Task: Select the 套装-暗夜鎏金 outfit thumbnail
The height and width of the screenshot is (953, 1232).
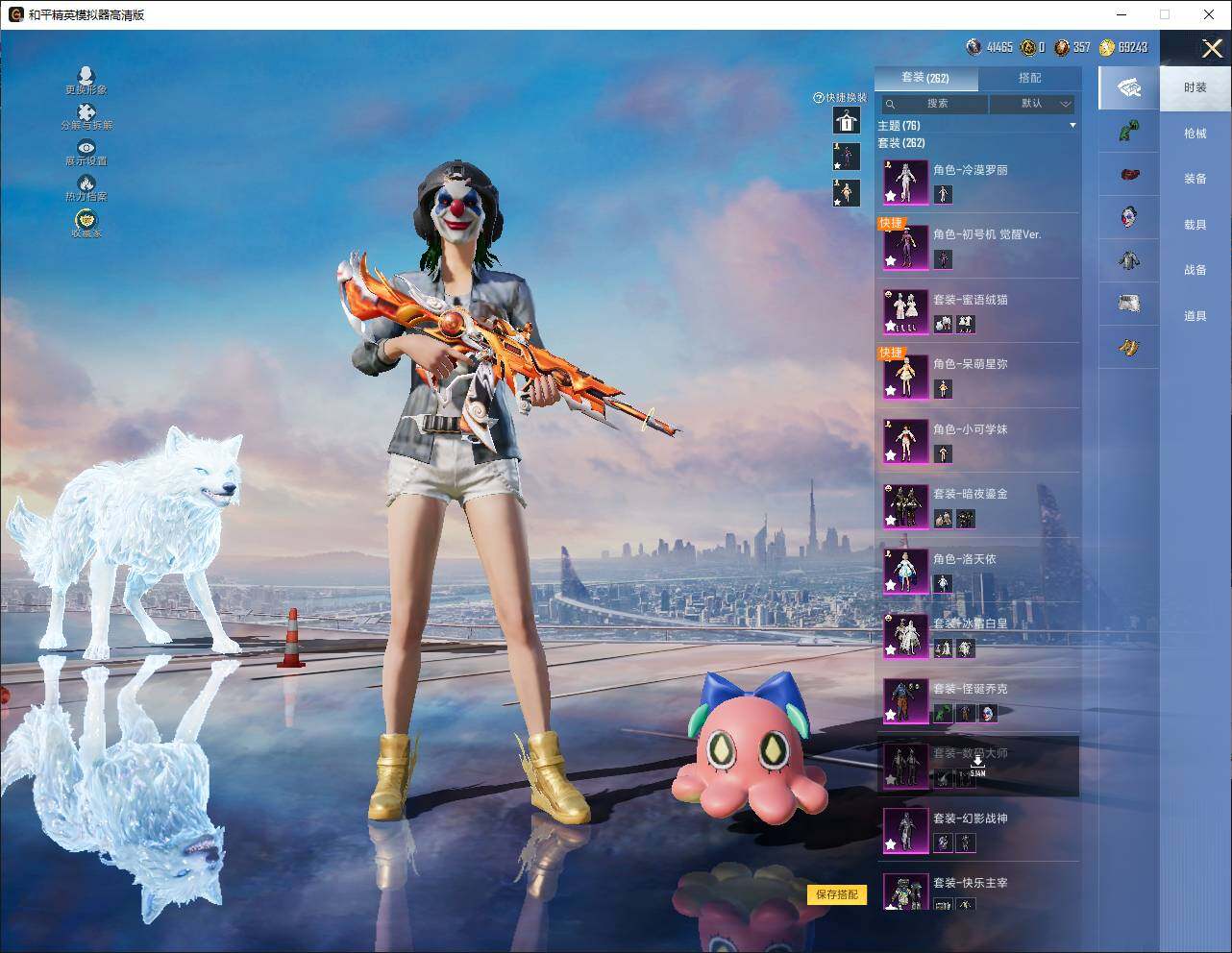Action: click(x=905, y=506)
